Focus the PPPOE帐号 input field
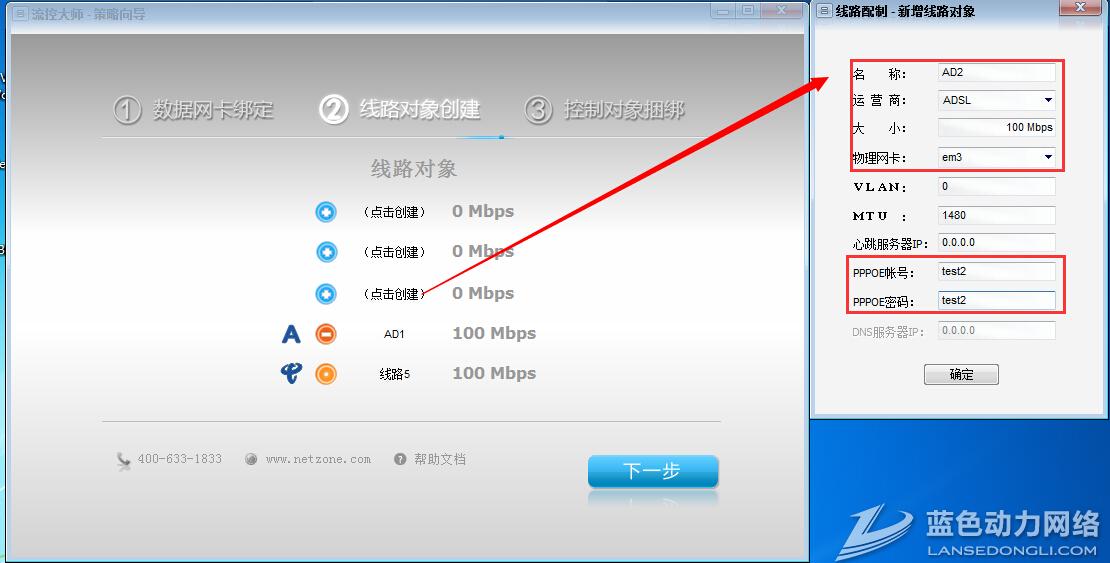 (996, 272)
